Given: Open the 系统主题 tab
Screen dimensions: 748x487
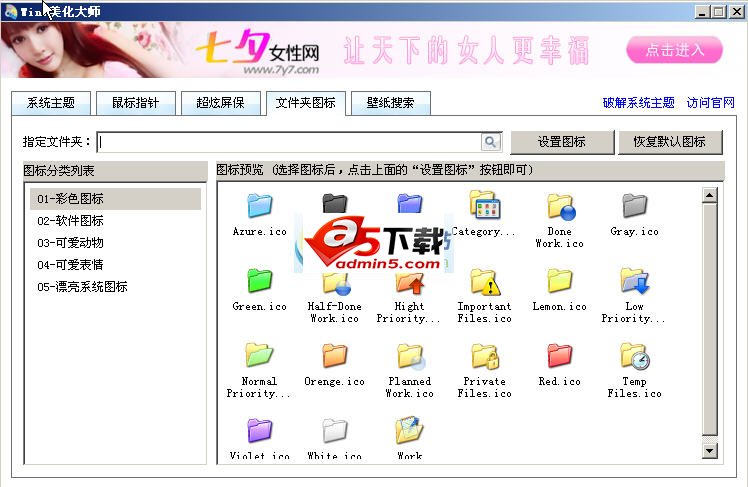Looking at the screenshot, I should click(51, 103).
